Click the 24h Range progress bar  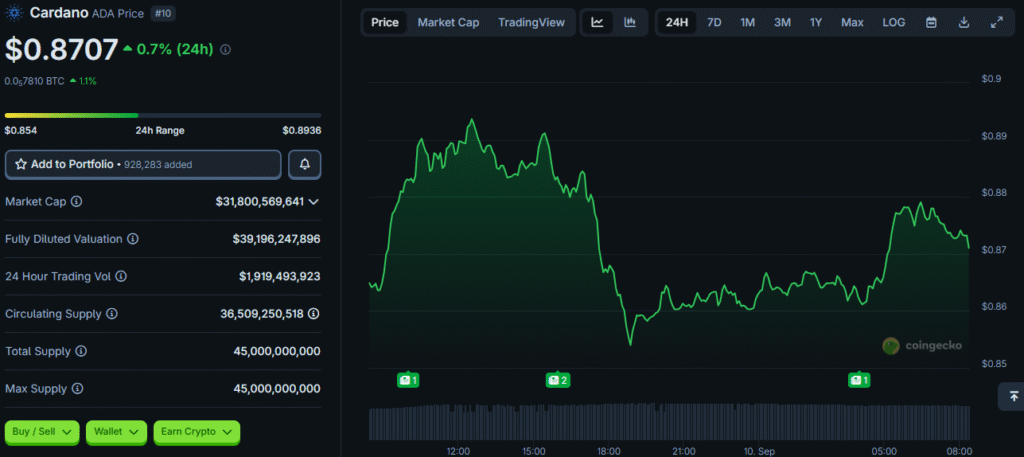(163, 116)
